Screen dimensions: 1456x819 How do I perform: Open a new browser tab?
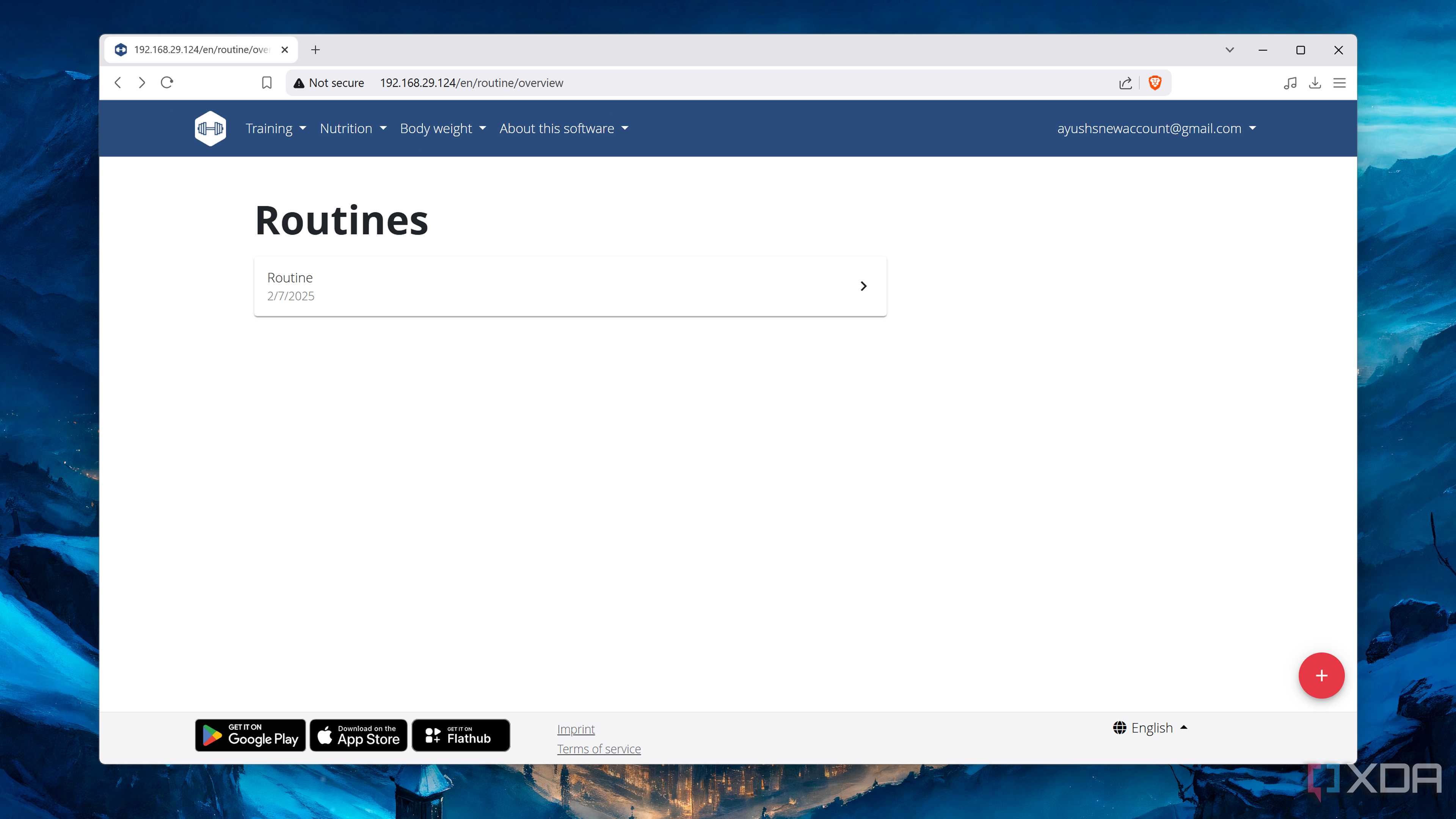(315, 50)
